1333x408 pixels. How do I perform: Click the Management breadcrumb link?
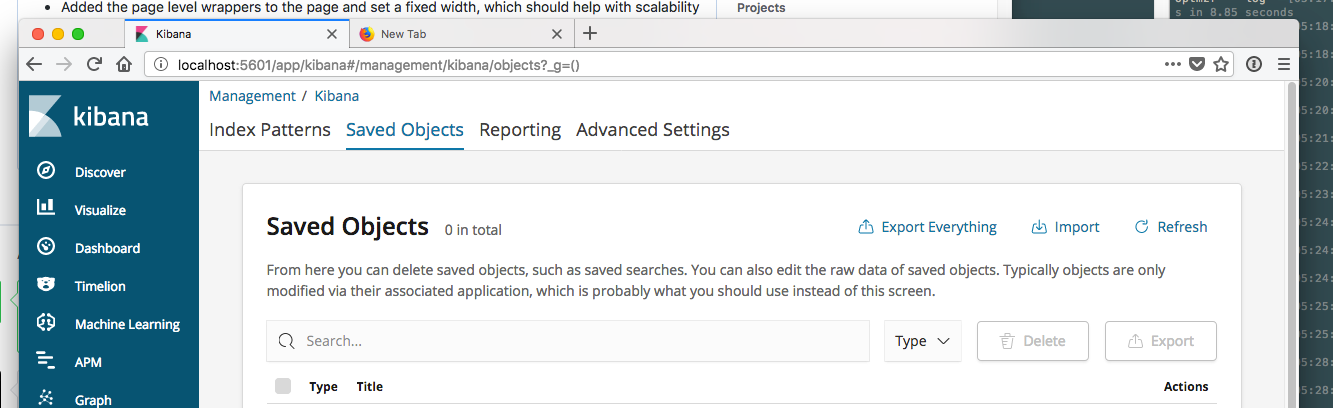click(x=252, y=96)
